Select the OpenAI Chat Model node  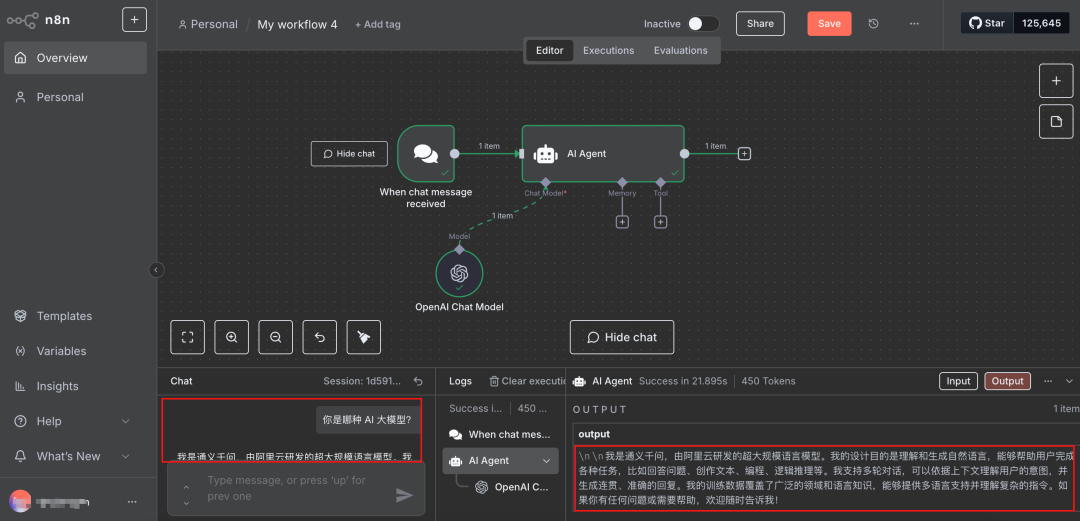click(459, 273)
